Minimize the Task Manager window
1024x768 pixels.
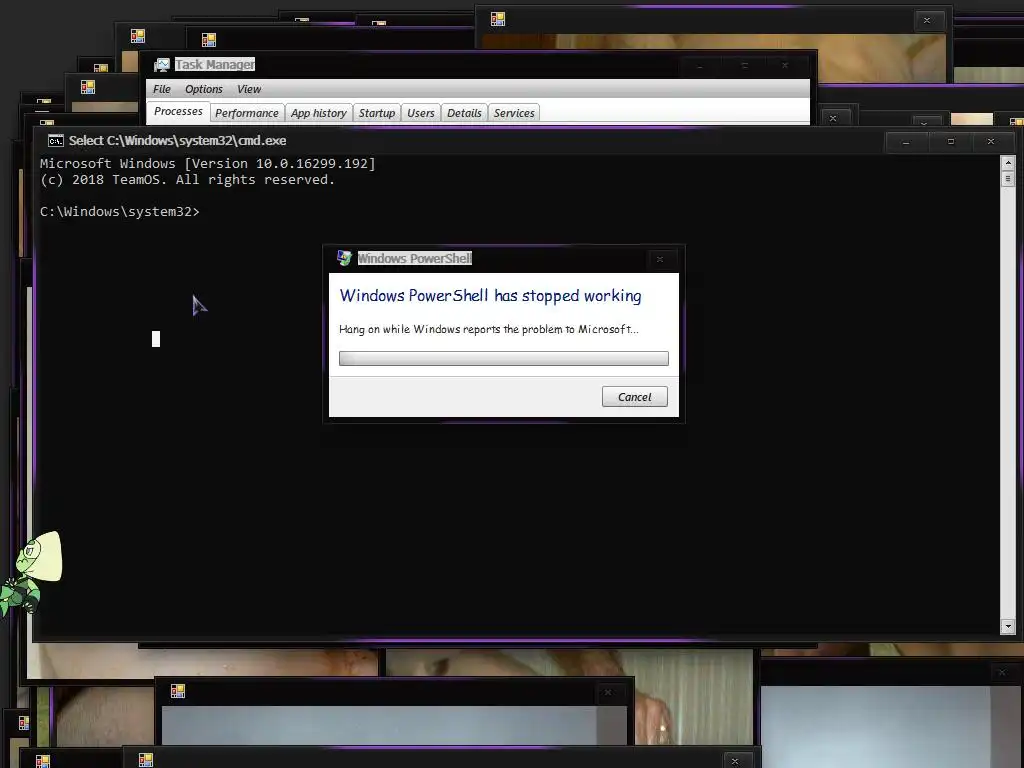tap(699, 65)
